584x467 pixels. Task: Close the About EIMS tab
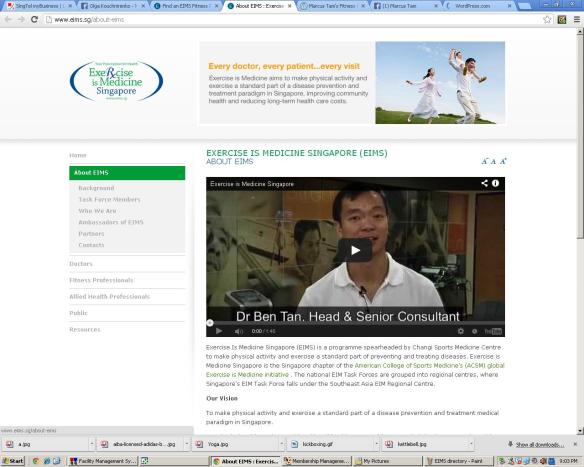289,6
